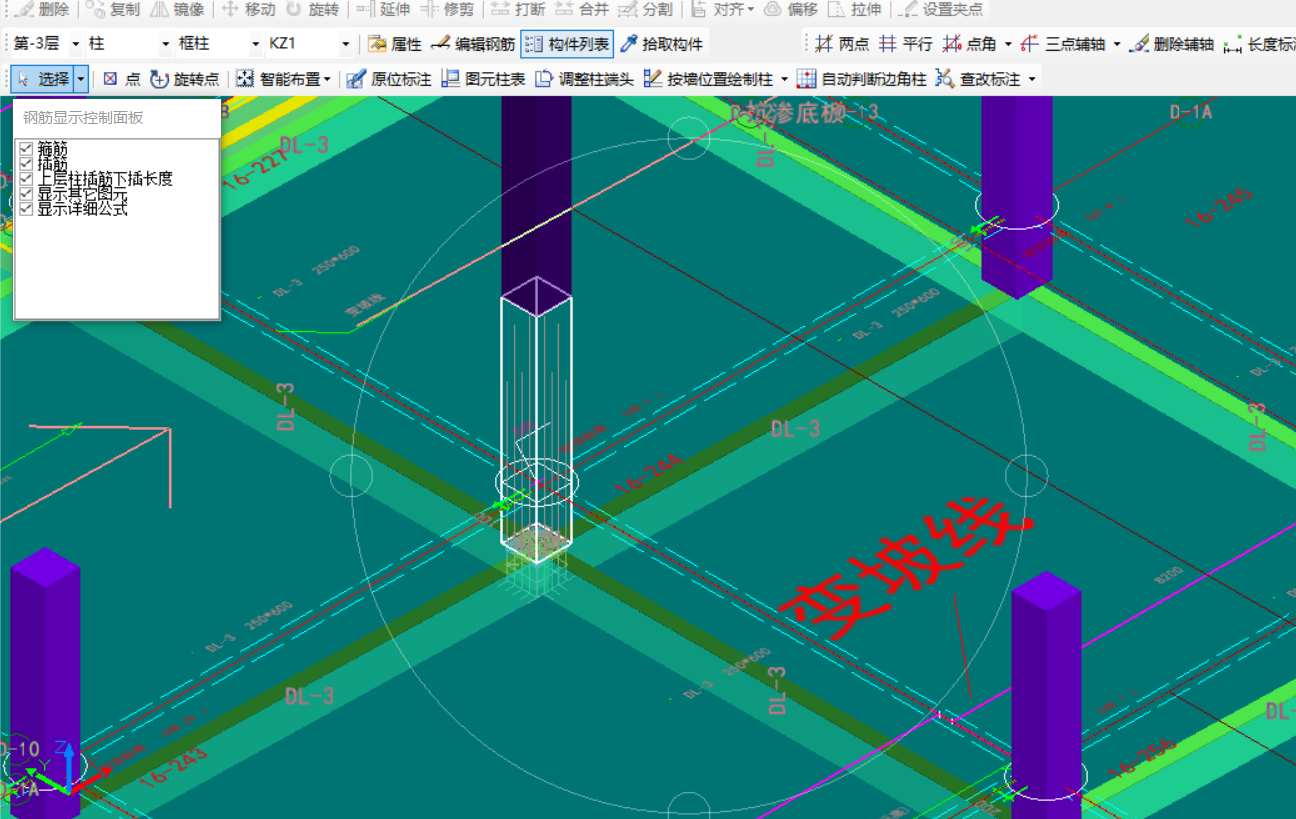This screenshot has height=819, width=1296.
Task: Click 自动判断边角柱 tool
Action: click(862, 78)
